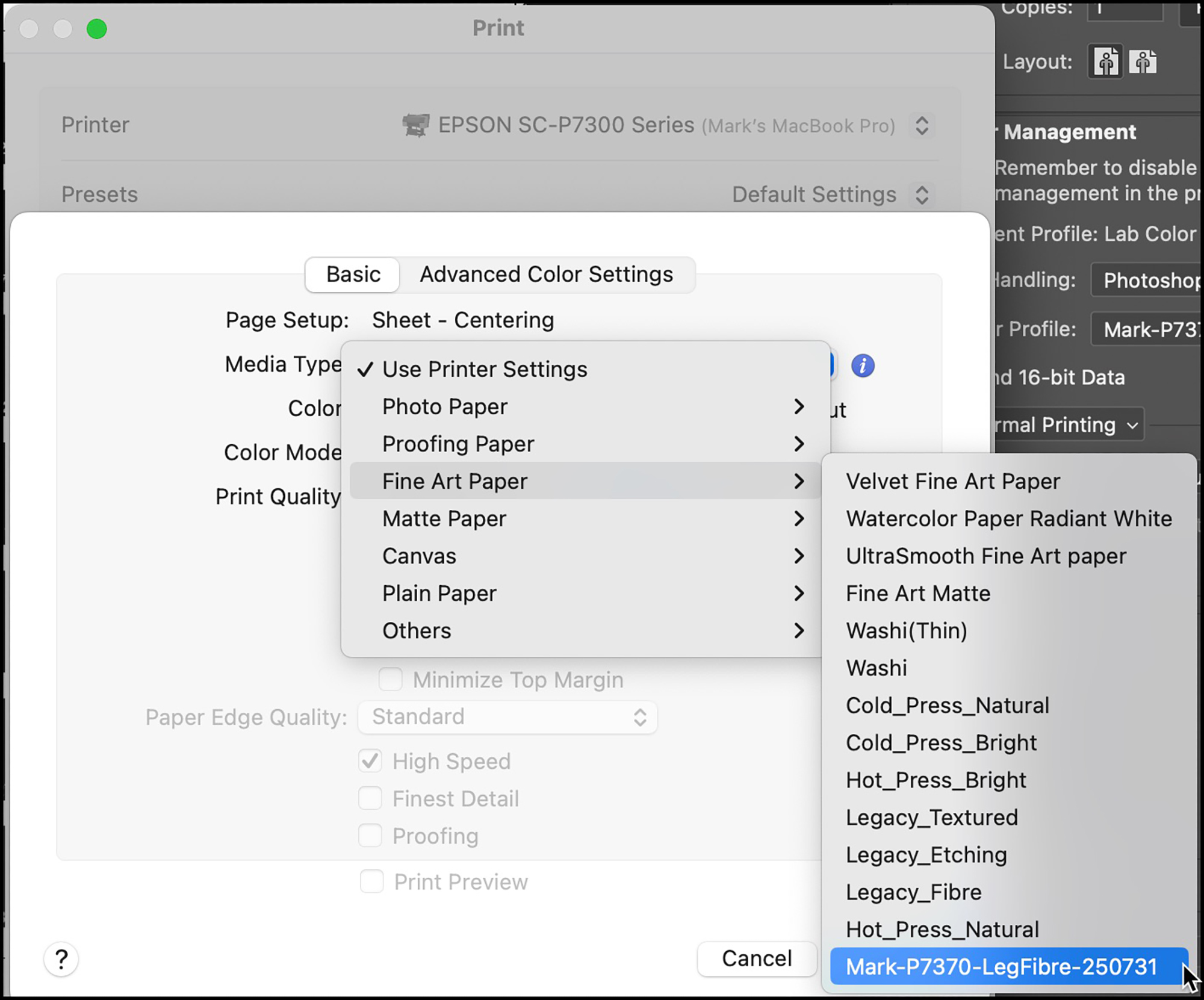The height and width of the screenshot is (1000, 1204).
Task: Expand the Matte Paper submenu
Action: click(x=585, y=518)
